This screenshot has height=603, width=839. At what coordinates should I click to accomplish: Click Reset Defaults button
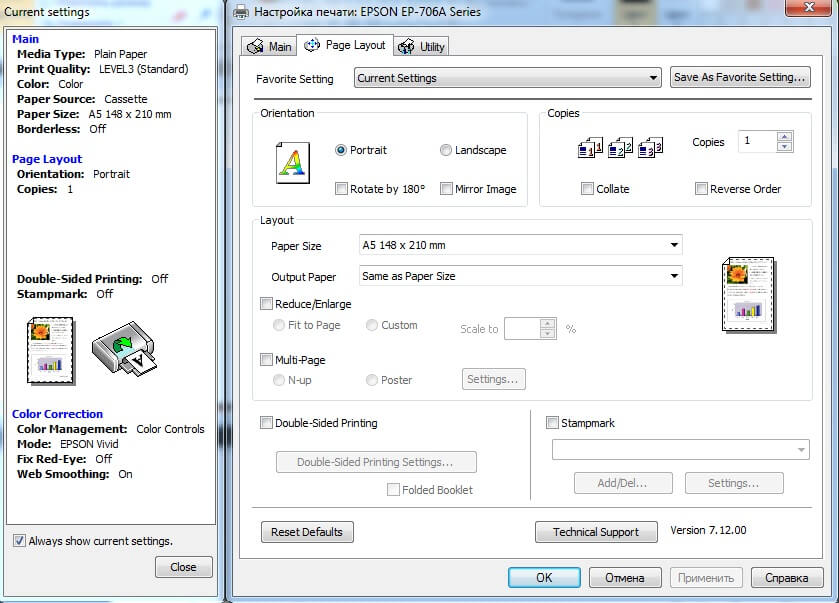(x=307, y=532)
